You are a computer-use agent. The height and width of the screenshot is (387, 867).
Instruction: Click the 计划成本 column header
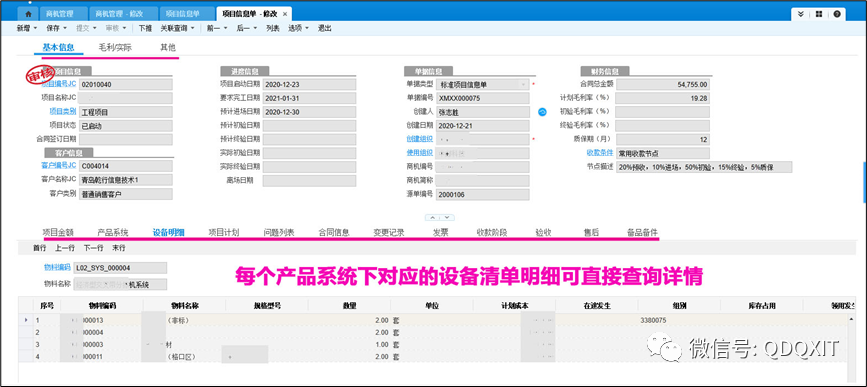click(x=514, y=306)
